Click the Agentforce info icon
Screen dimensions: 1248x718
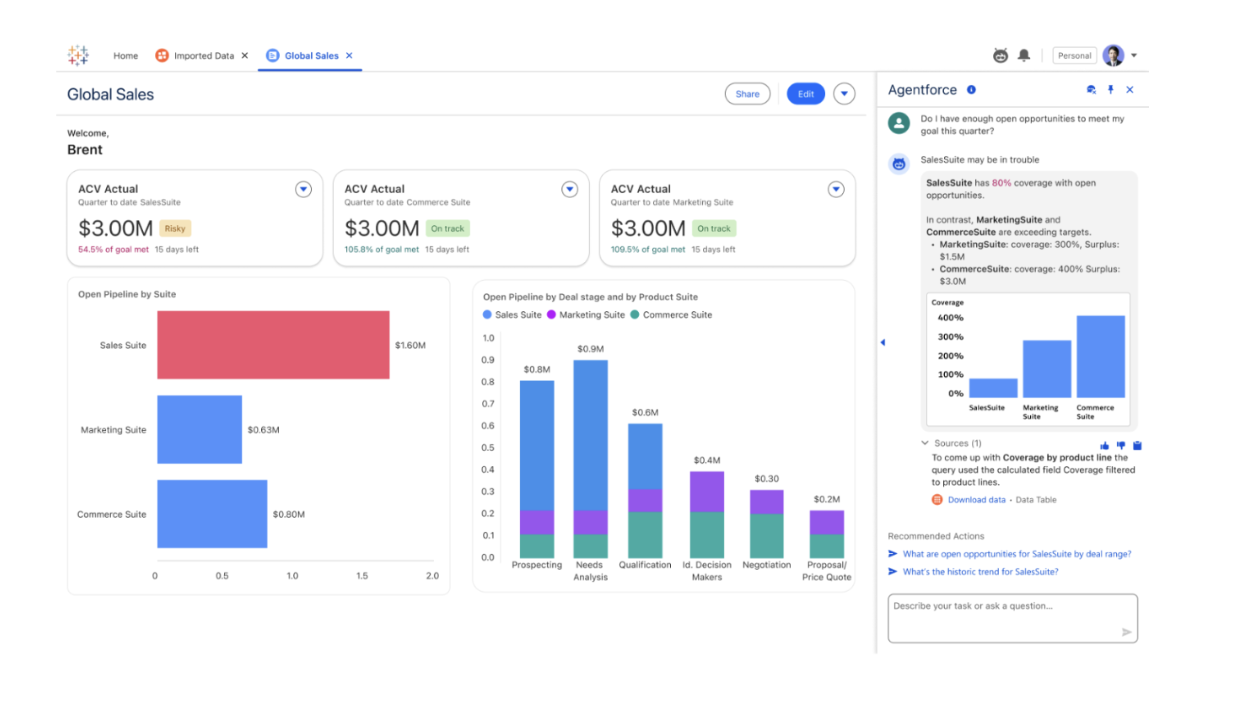click(x=971, y=90)
